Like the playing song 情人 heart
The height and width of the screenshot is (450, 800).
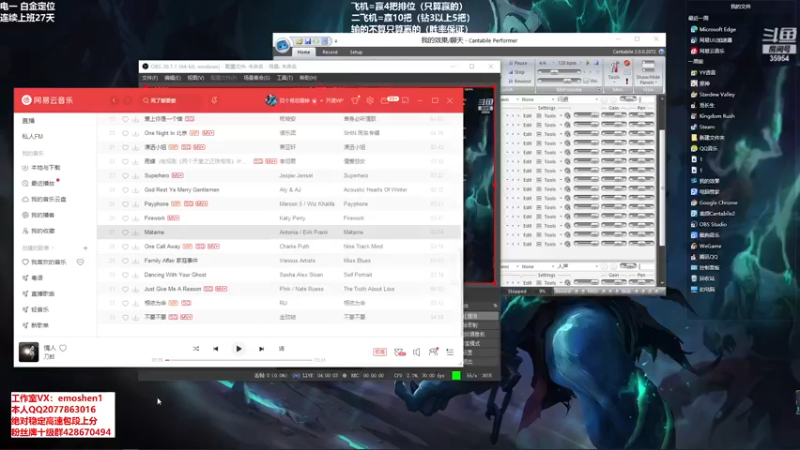point(63,348)
